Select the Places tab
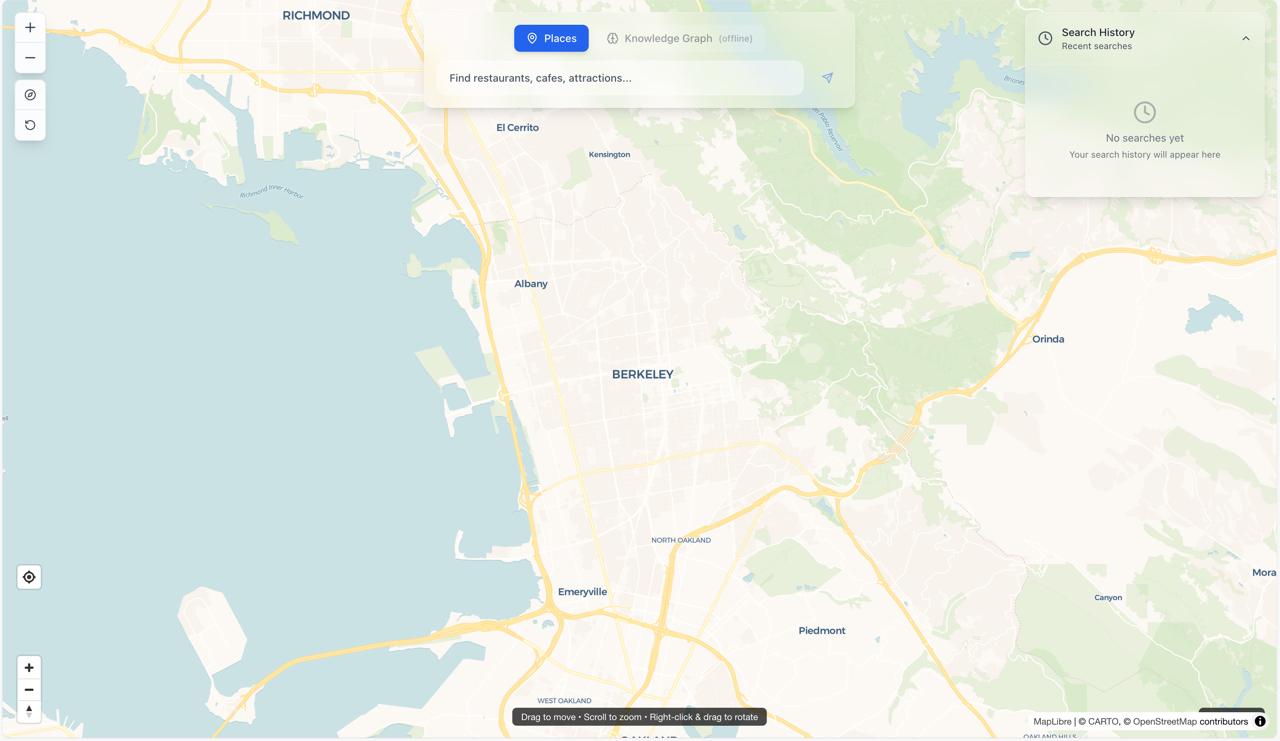Image resolution: width=1280 pixels, height=741 pixels. 551,38
